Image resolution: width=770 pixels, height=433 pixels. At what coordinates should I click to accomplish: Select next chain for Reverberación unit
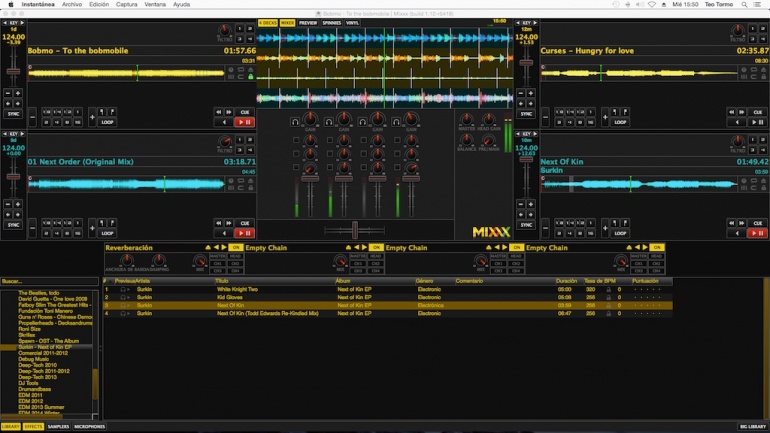(224, 247)
